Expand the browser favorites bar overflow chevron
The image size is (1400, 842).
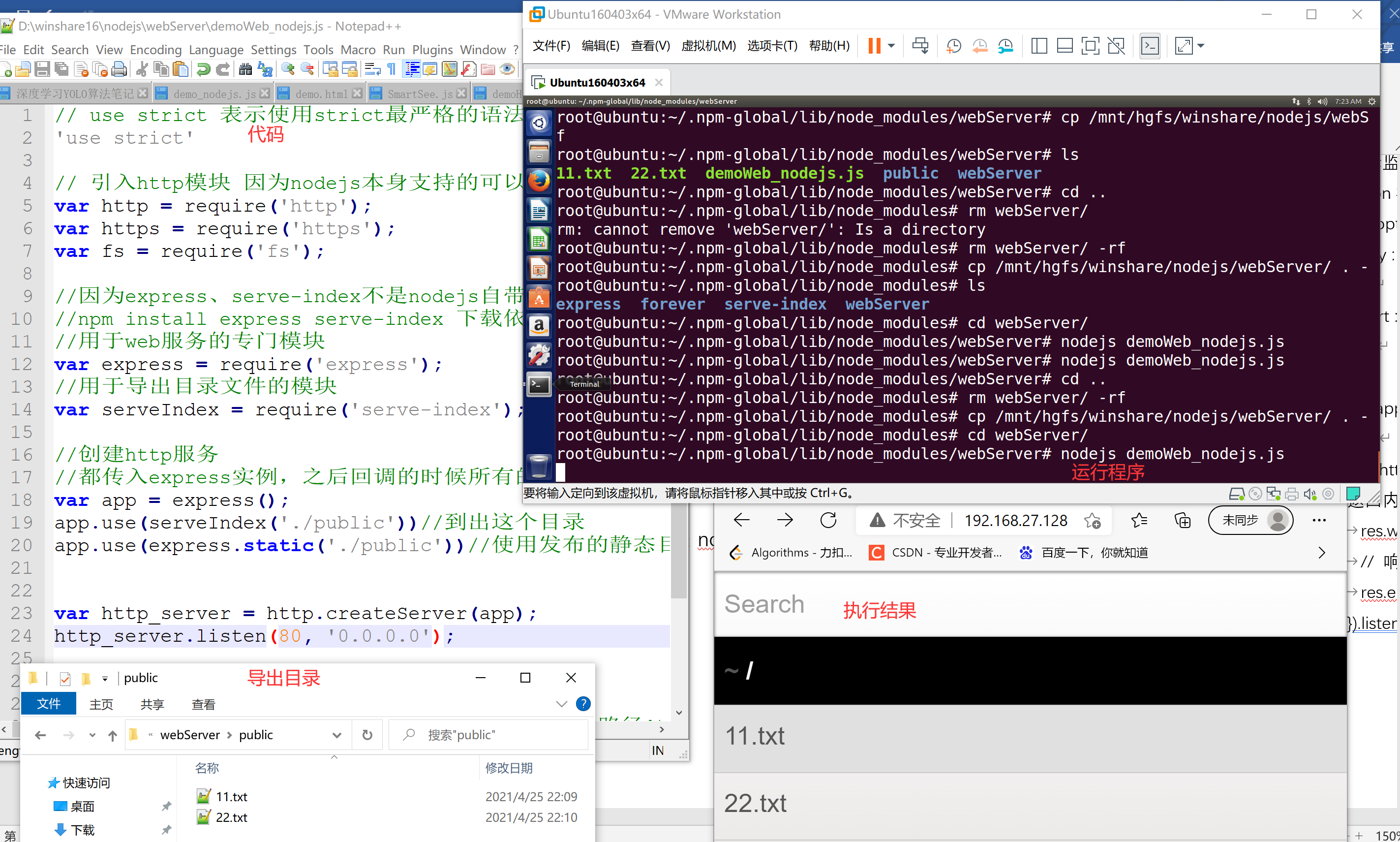1322,553
